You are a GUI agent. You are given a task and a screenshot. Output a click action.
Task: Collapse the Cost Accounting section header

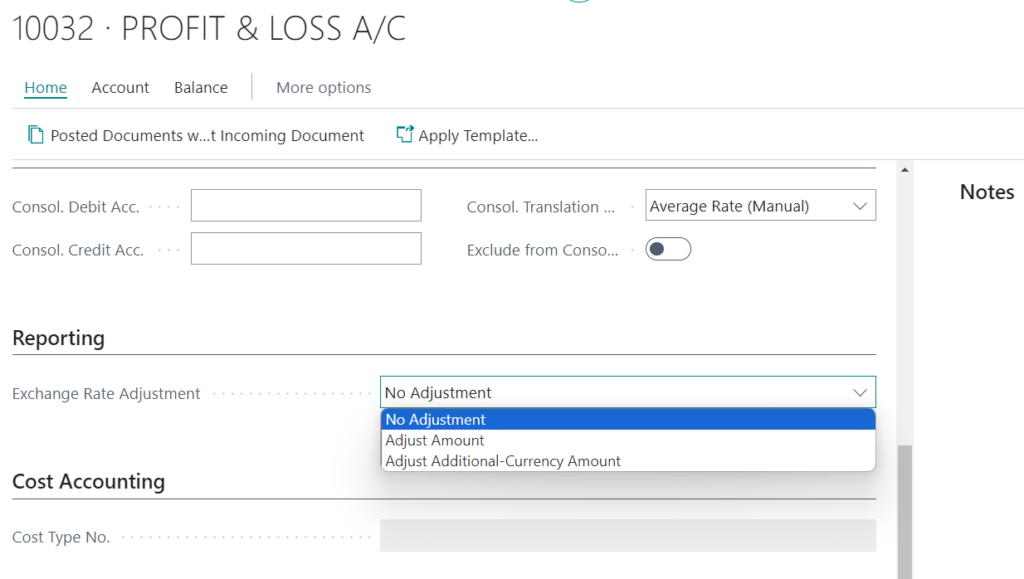[89, 482]
